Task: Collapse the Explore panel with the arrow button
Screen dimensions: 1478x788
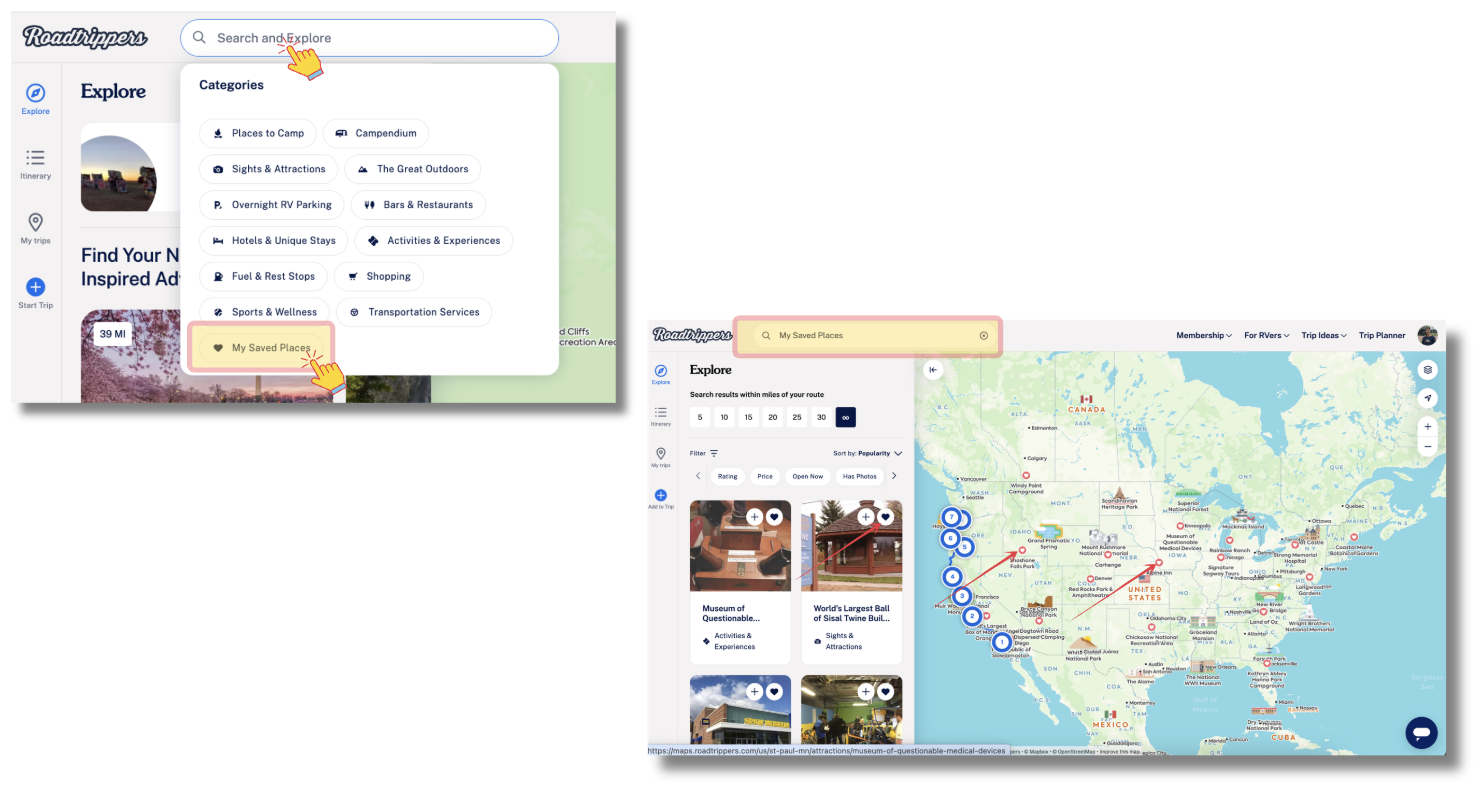Action: click(x=933, y=370)
